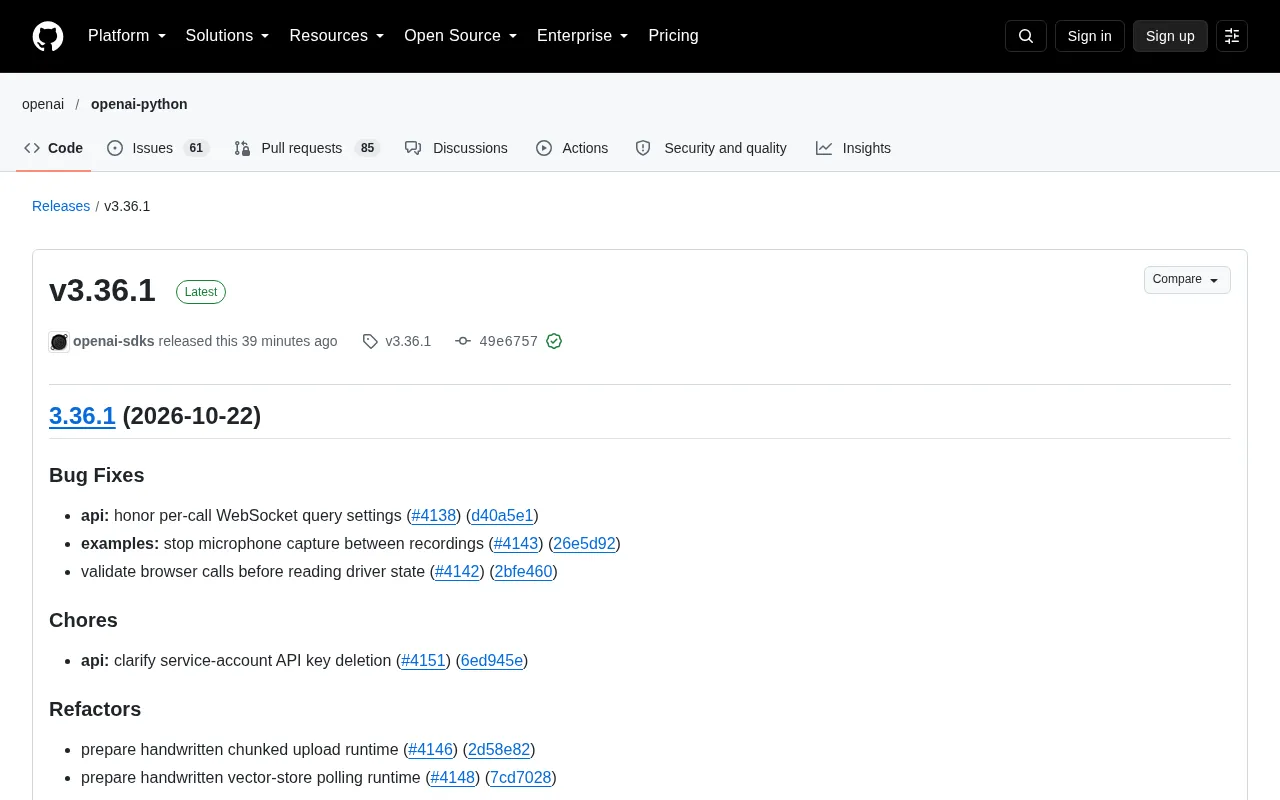Switch to the Code tab
Screen dimensions: 1280x800
53,148
